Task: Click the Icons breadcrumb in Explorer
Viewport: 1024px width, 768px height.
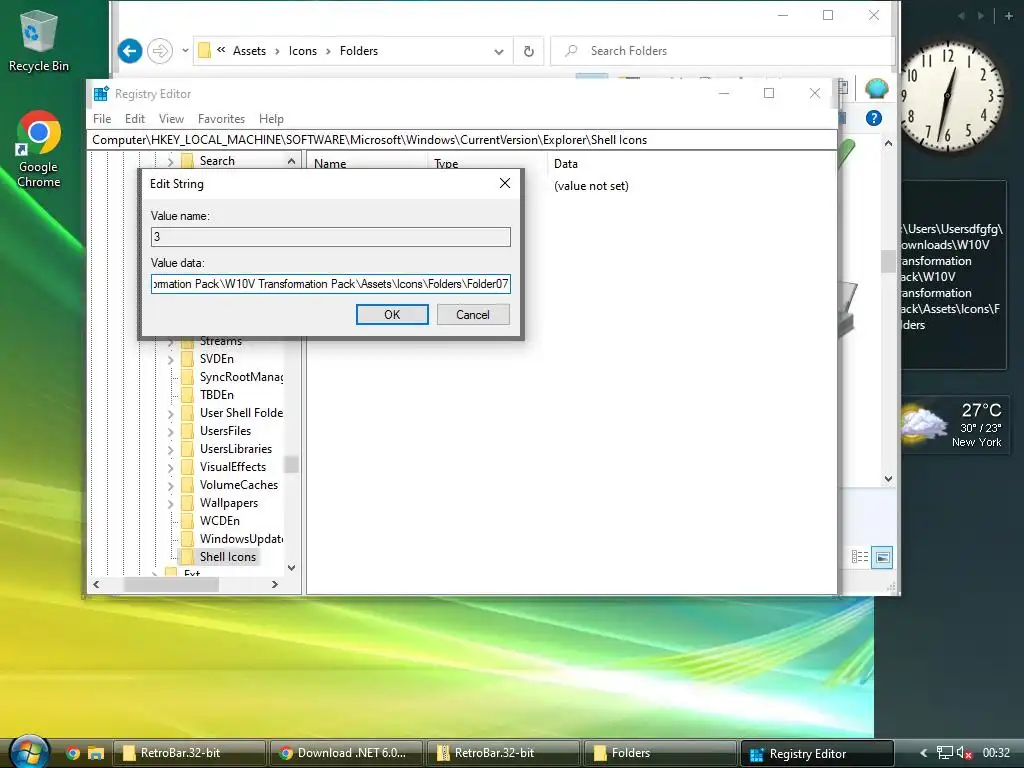Action: coord(302,51)
